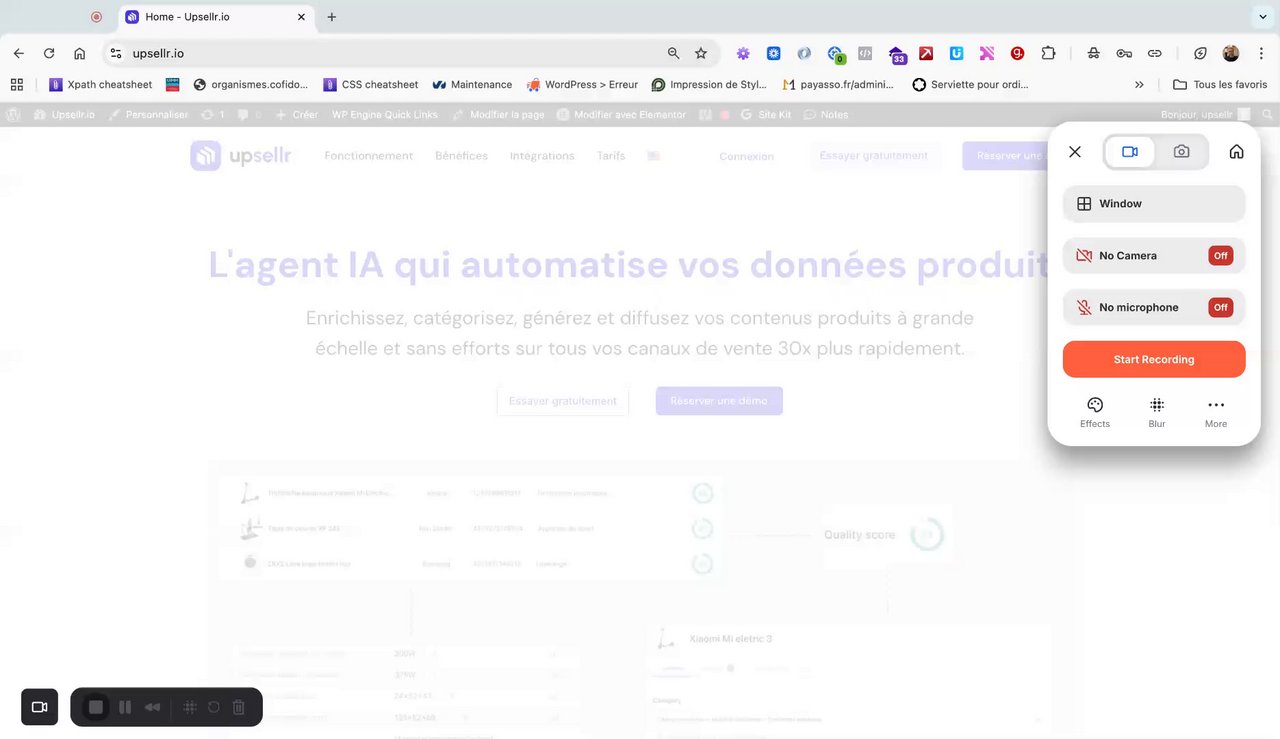The width and height of the screenshot is (1280, 739).
Task: Toggle the microphone Off switch
Action: (1220, 308)
